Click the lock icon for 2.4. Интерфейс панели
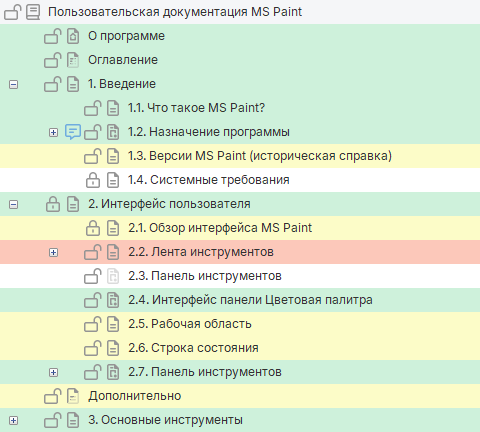This screenshot has width=480, height=432. tap(93, 300)
